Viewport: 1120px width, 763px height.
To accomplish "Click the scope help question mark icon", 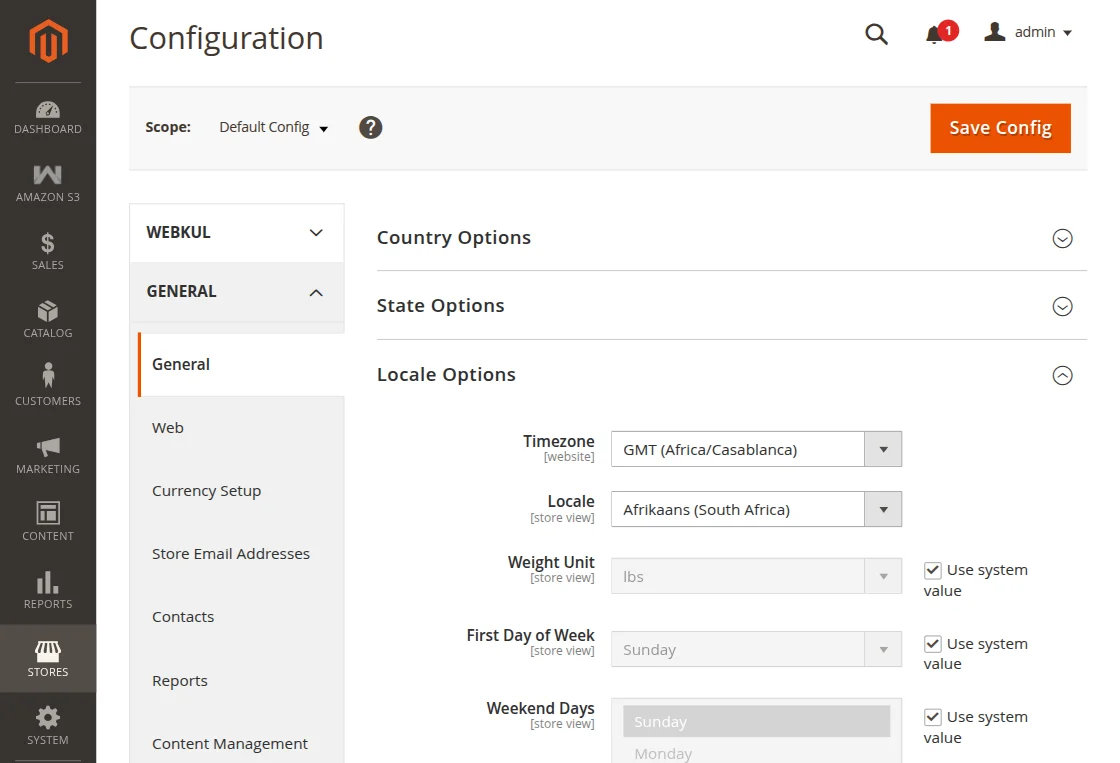I will click(x=371, y=128).
